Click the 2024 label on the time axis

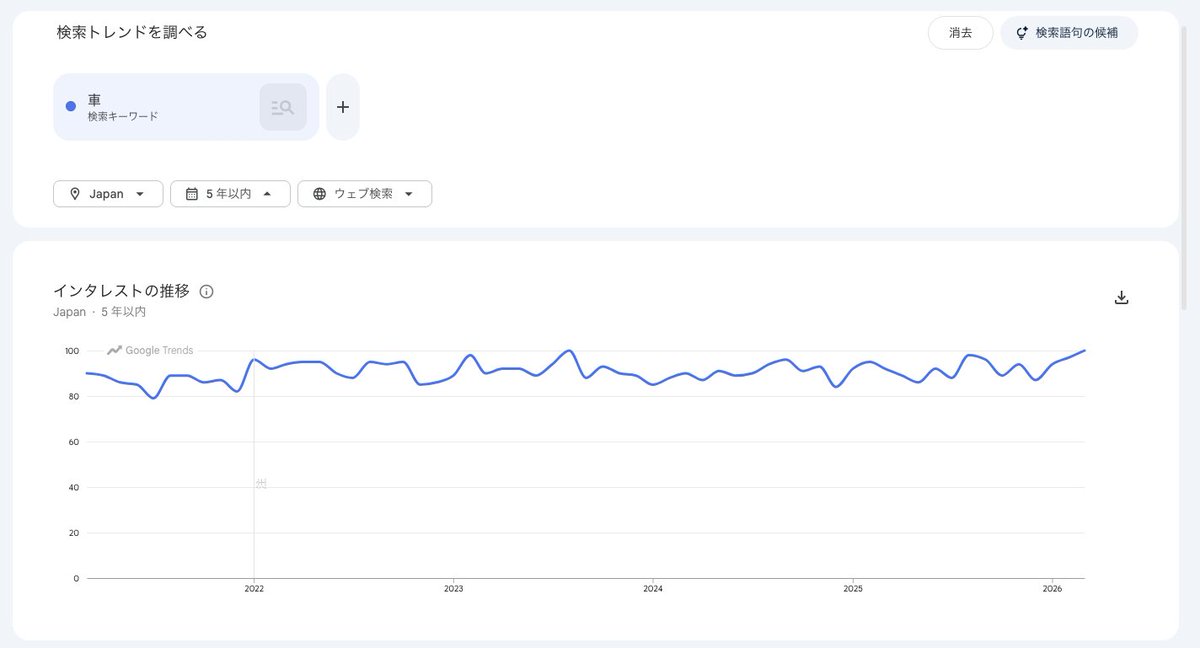point(653,589)
